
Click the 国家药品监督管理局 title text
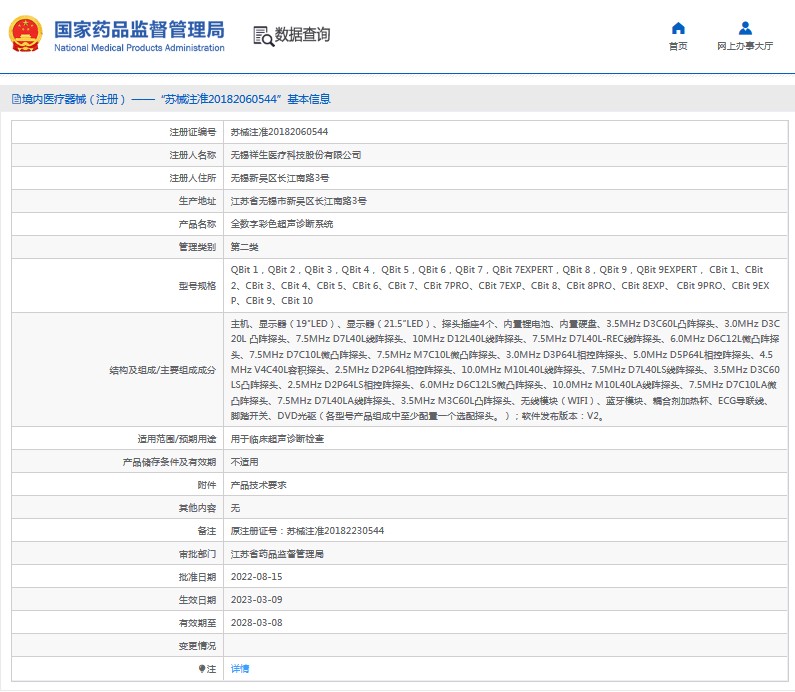[139, 29]
